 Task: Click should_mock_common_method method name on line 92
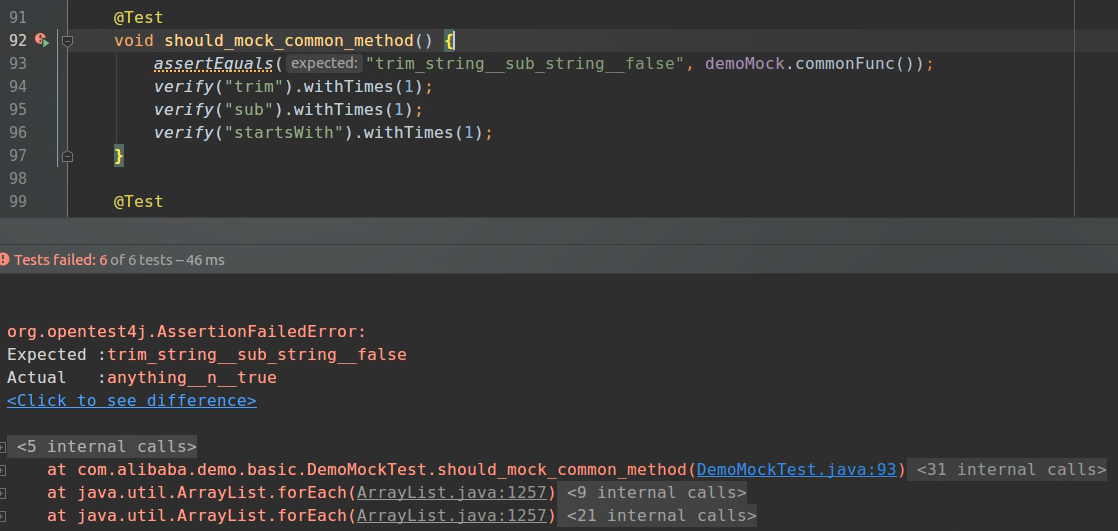point(289,41)
